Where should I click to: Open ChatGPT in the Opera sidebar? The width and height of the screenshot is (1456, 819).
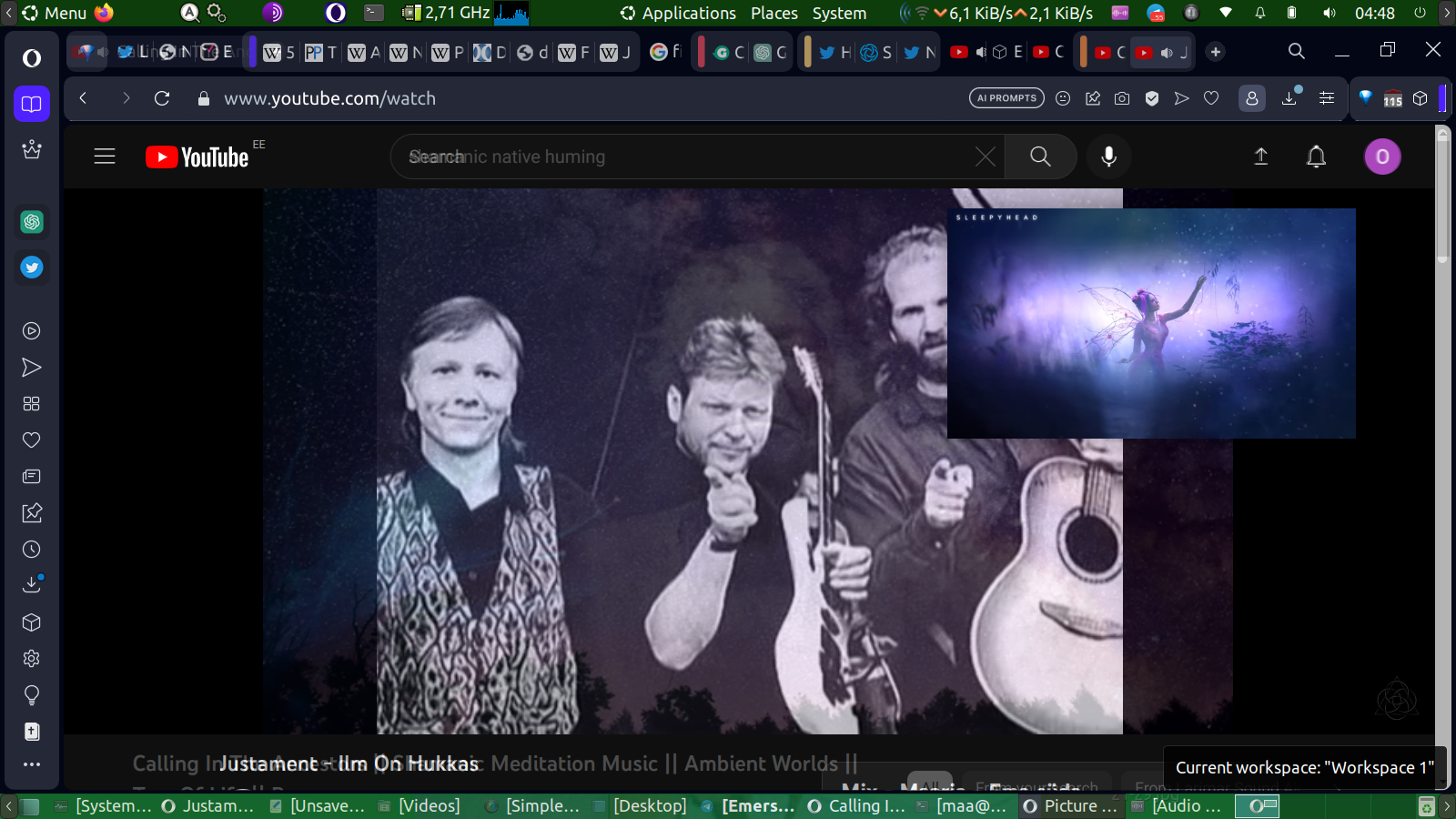click(x=32, y=222)
